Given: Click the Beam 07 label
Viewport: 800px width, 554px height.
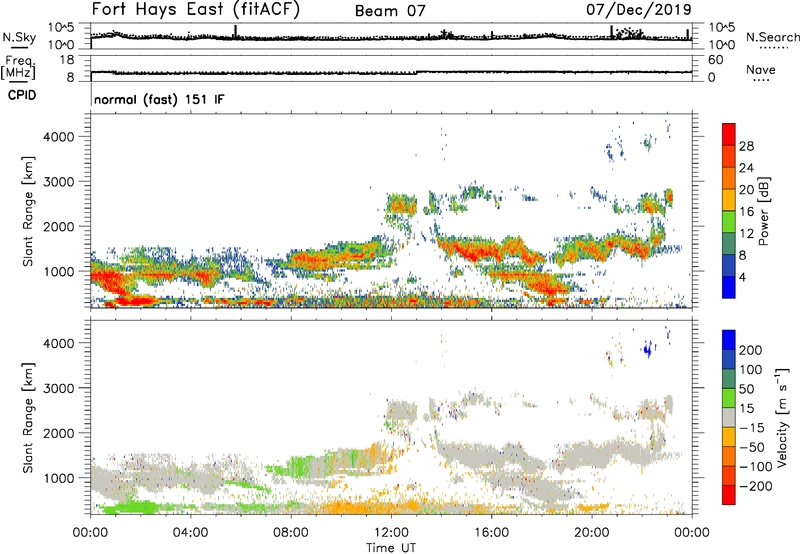Looking at the screenshot, I should pyautogui.click(x=390, y=11).
